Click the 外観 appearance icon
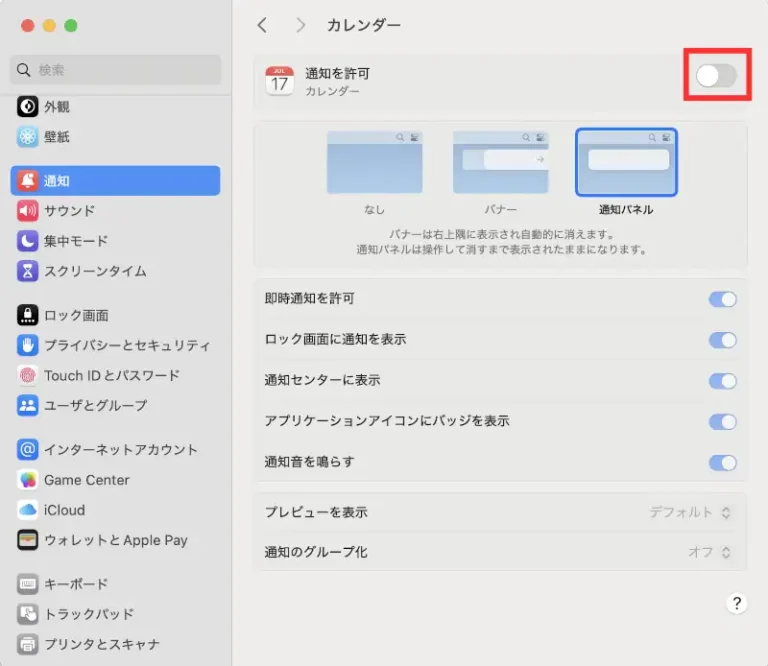This screenshot has width=768, height=666. pos(27,106)
